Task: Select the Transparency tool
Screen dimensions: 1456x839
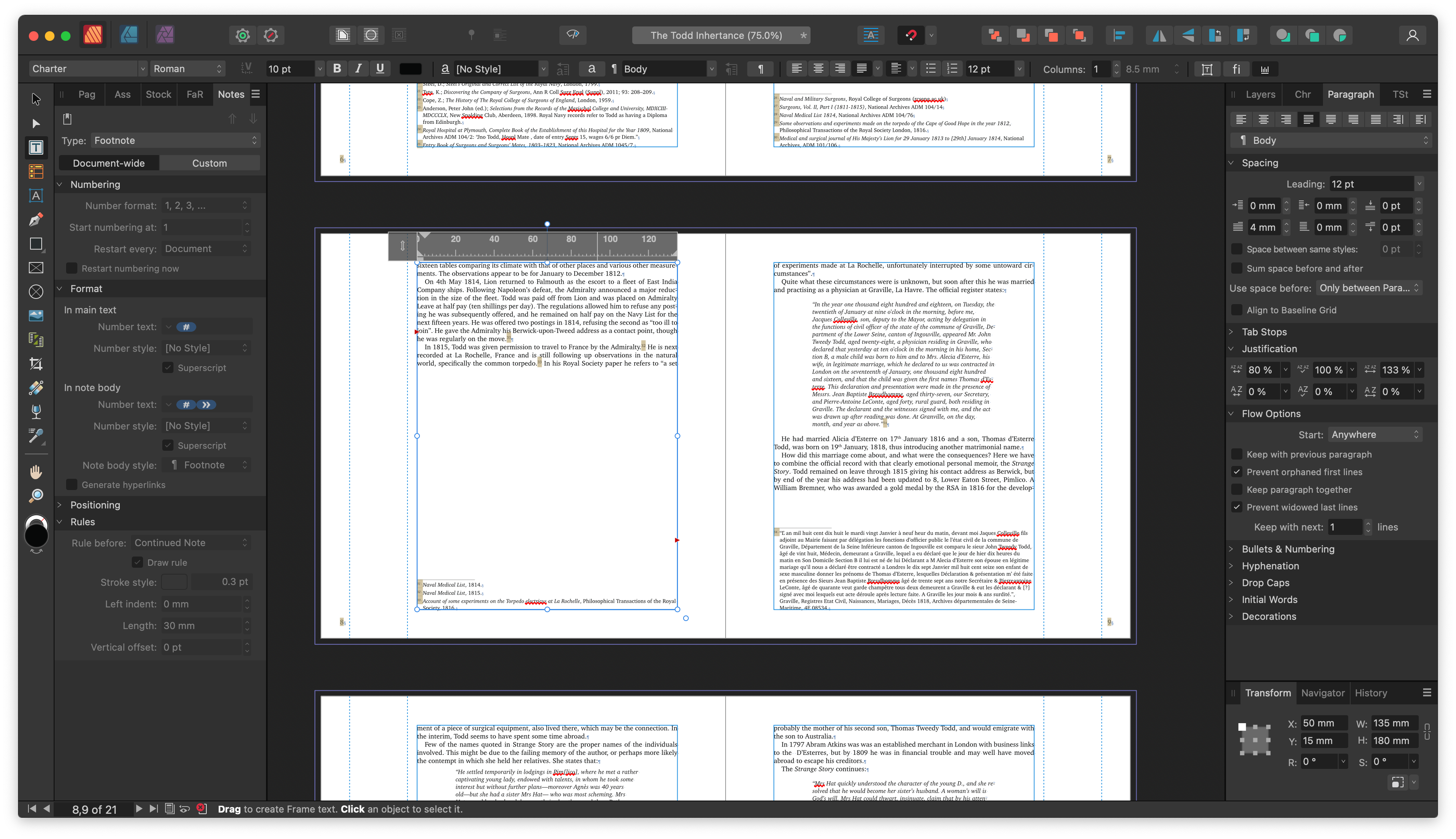Action: pyautogui.click(x=36, y=411)
